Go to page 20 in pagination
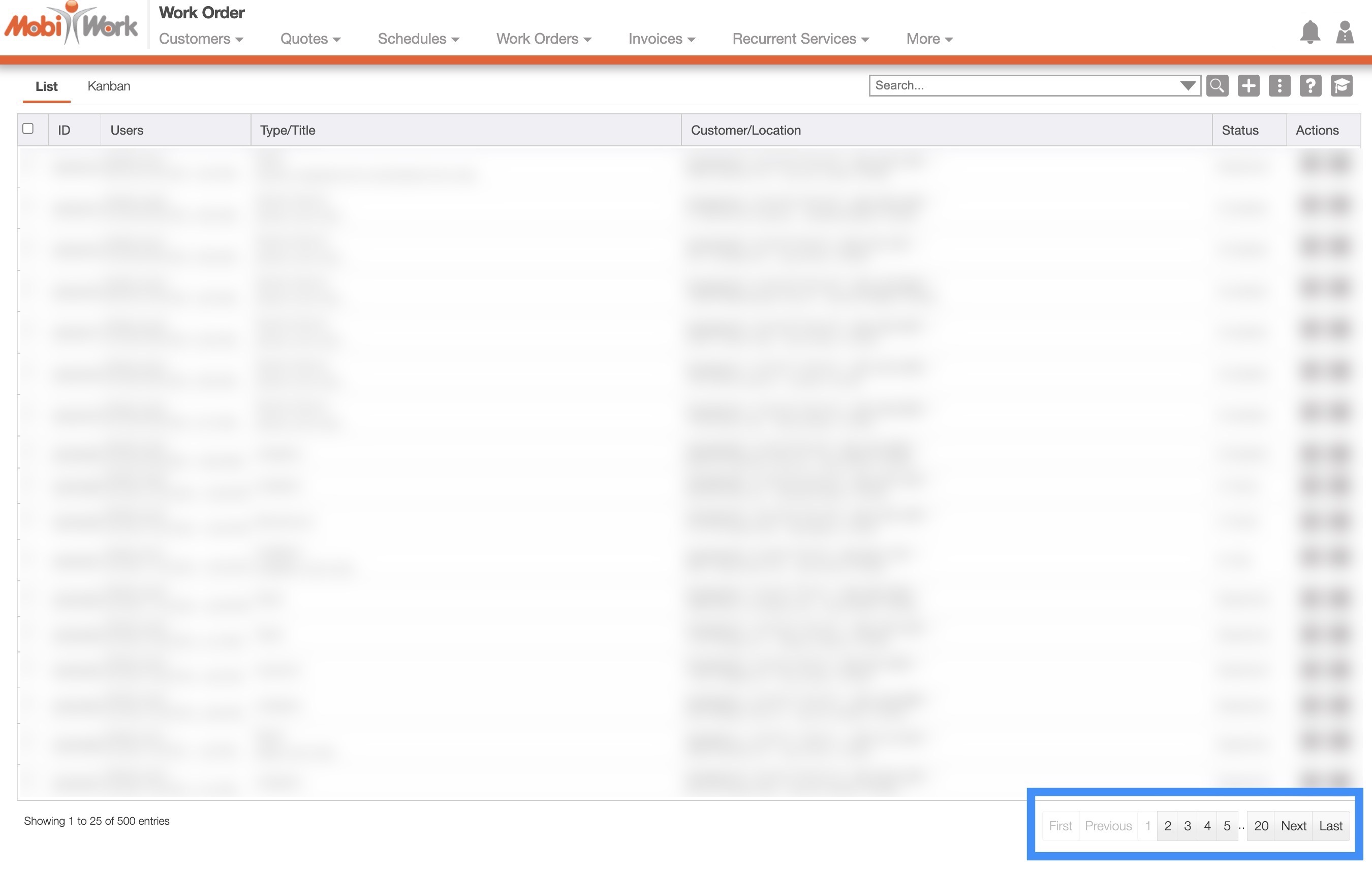Image resolution: width=1372 pixels, height=873 pixels. pyautogui.click(x=1260, y=826)
